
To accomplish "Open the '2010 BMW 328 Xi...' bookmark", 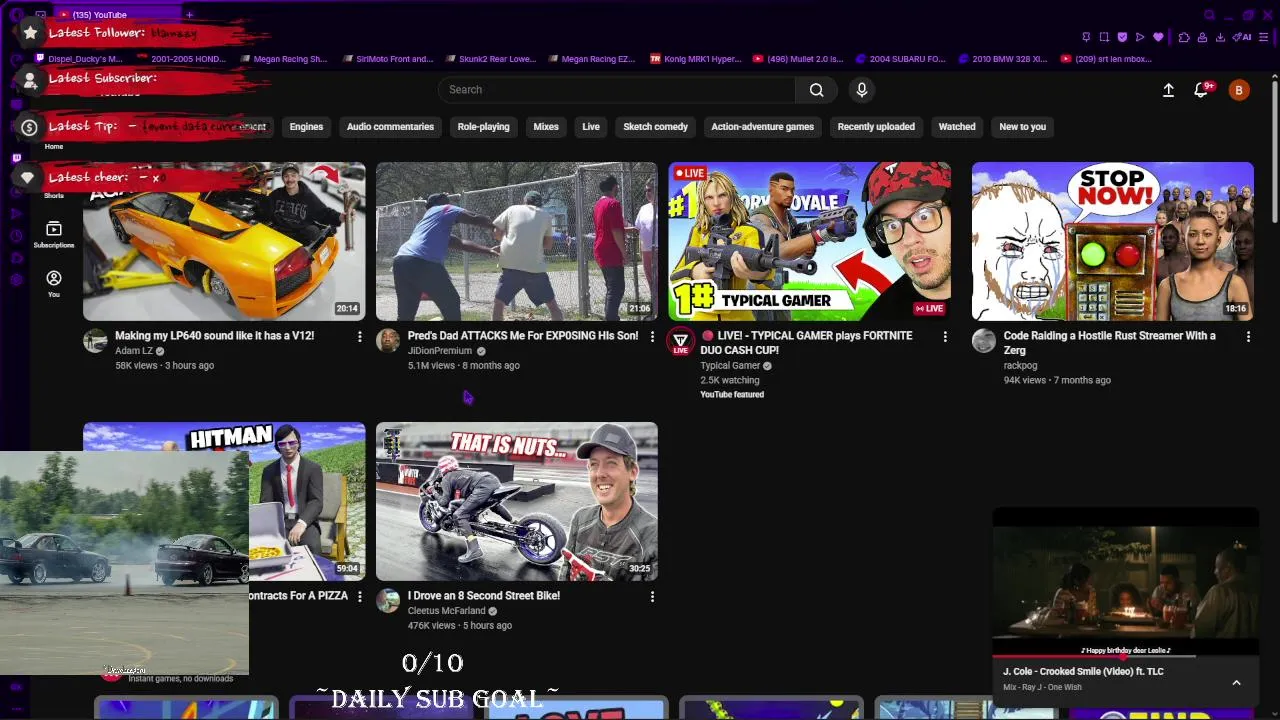I will coord(1003,59).
